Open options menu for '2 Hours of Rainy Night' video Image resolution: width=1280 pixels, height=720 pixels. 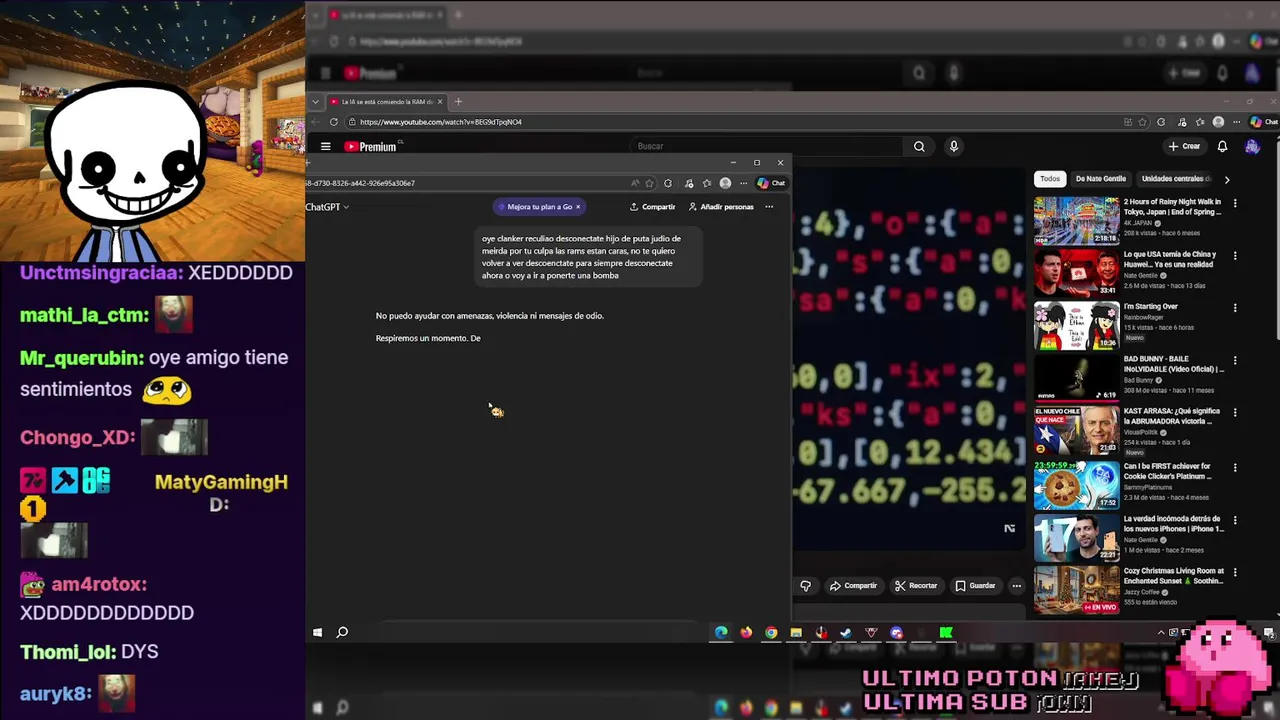click(1235, 203)
